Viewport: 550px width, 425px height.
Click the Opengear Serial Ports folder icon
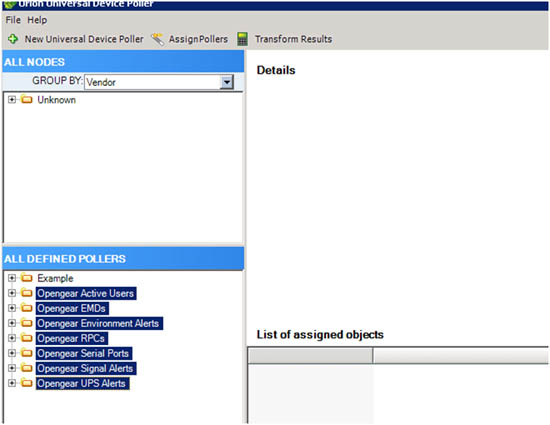pyautogui.click(x=27, y=353)
